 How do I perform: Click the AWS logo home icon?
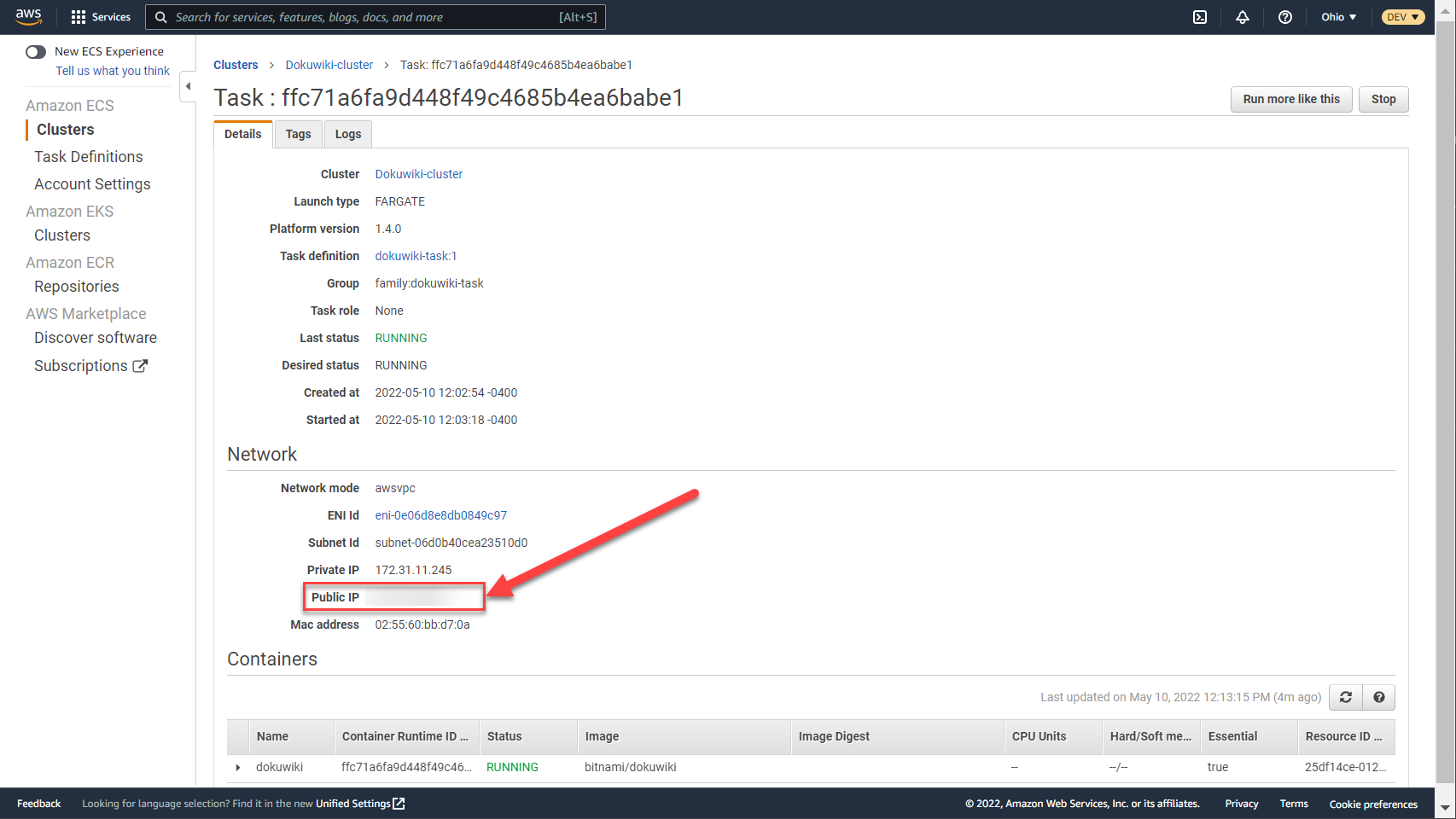coord(28,16)
